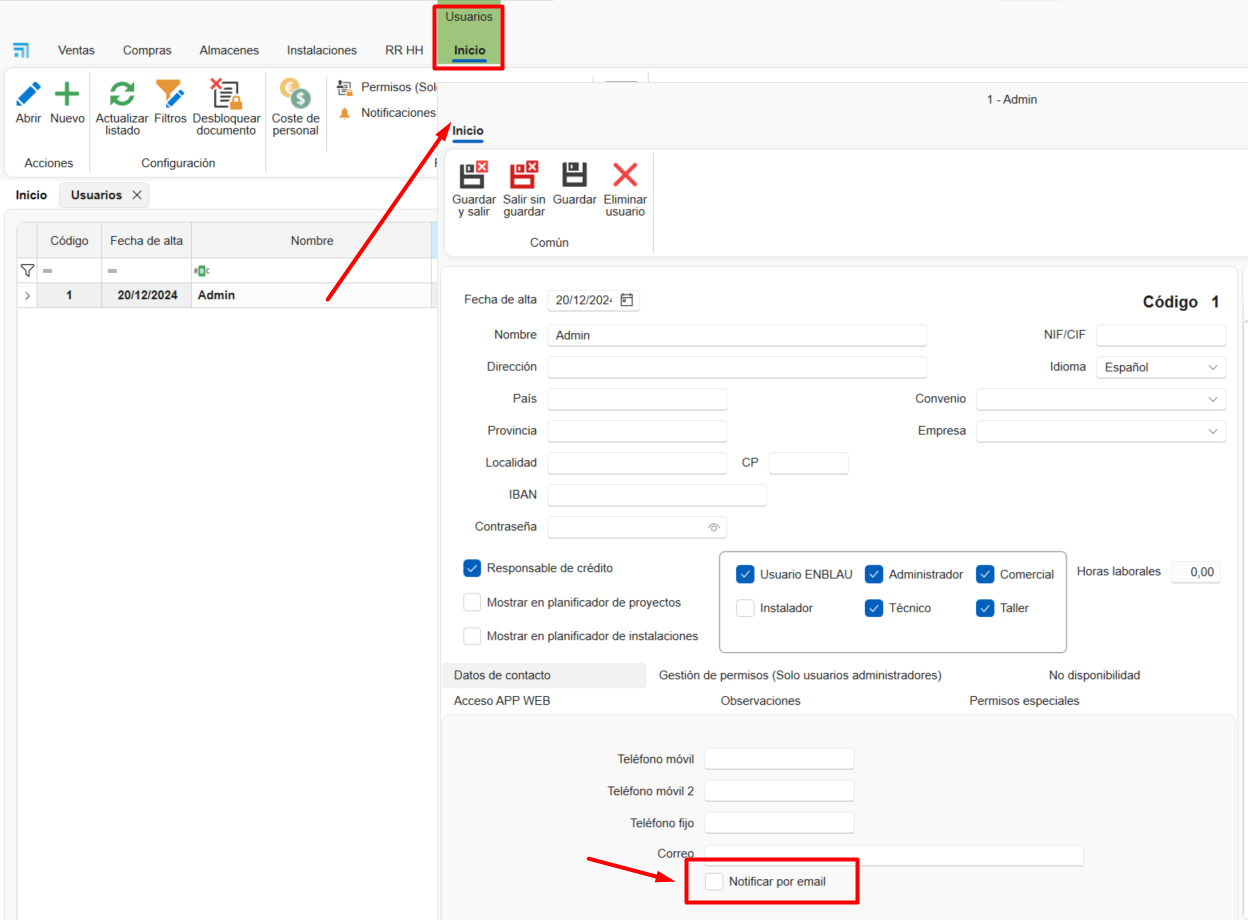Image resolution: width=1248 pixels, height=920 pixels.
Task: Click the Nombre input field
Action: (737, 335)
